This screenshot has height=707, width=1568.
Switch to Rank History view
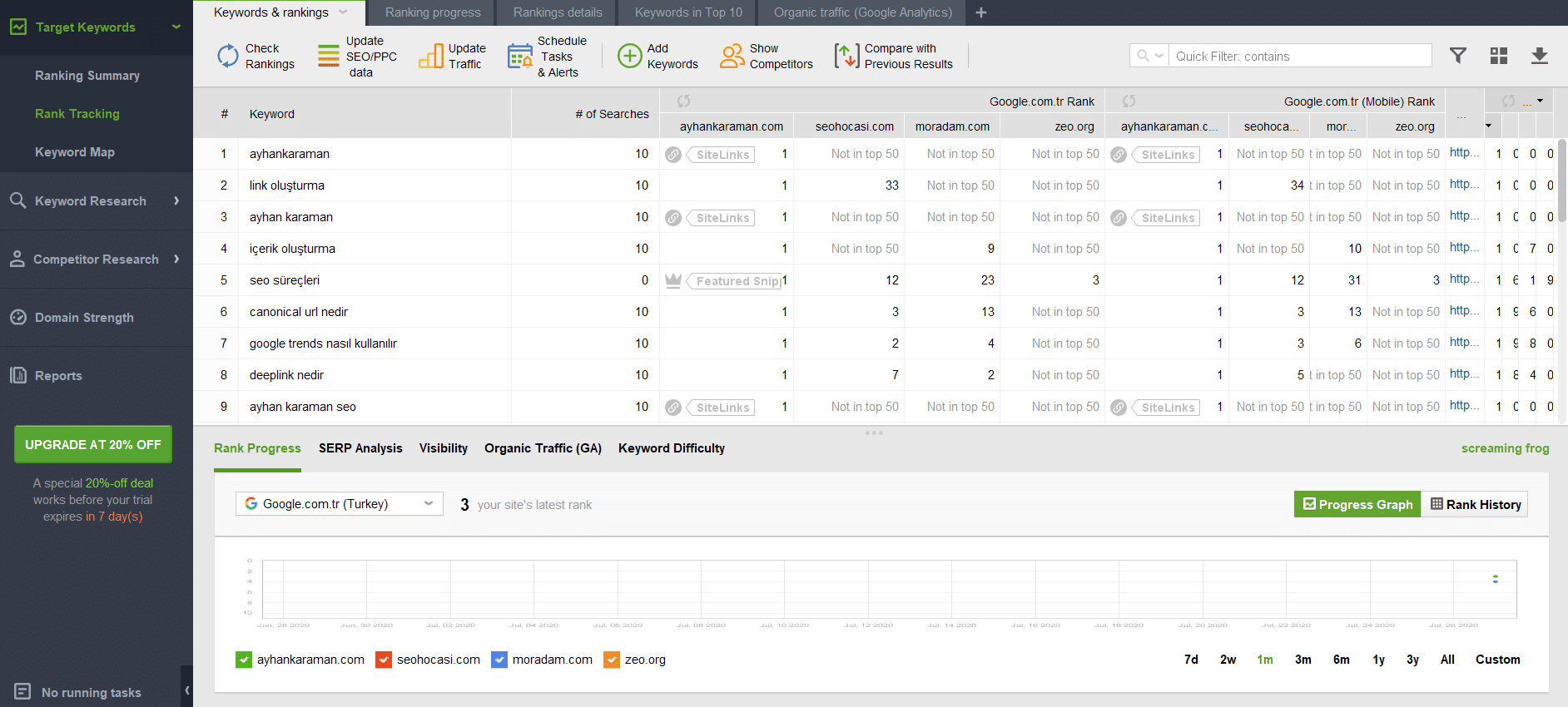click(x=1475, y=504)
